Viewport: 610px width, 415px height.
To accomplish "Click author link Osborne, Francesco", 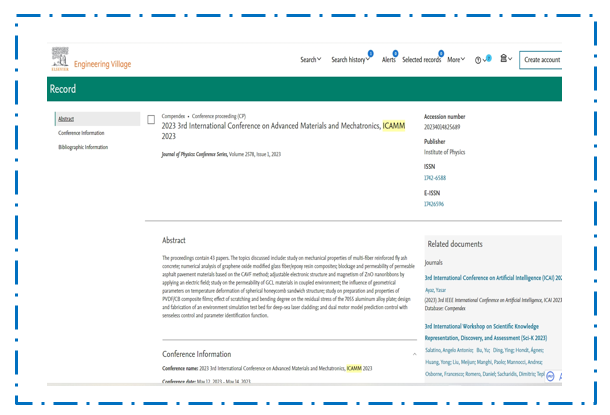I will coord(444,374).
